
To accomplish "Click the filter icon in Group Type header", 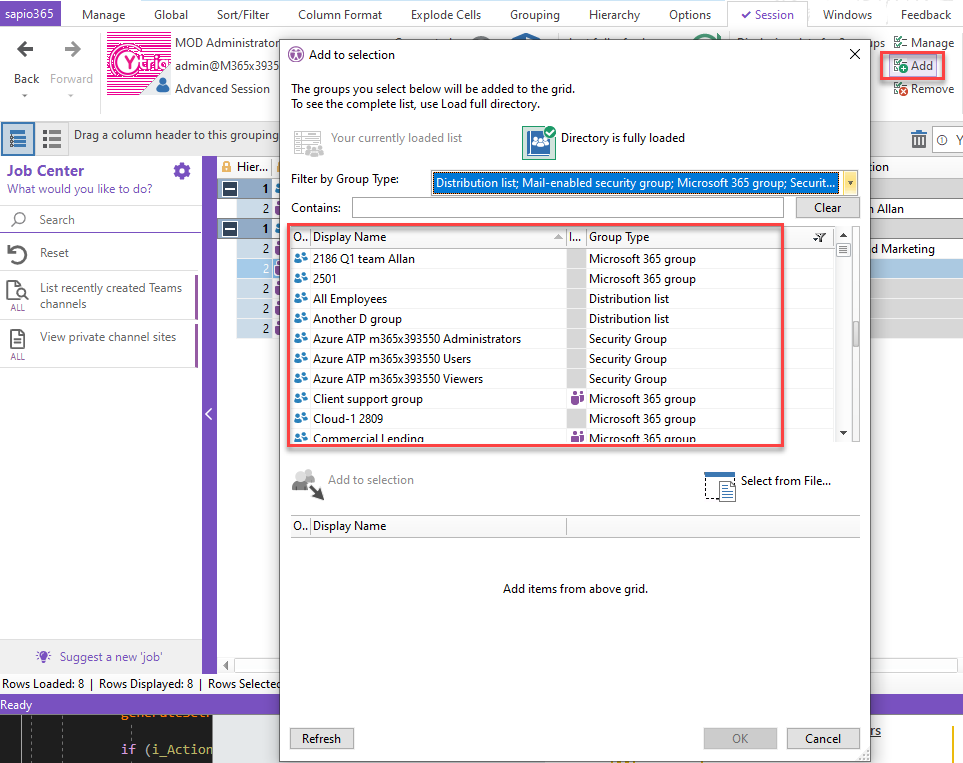I will [820, 237].
